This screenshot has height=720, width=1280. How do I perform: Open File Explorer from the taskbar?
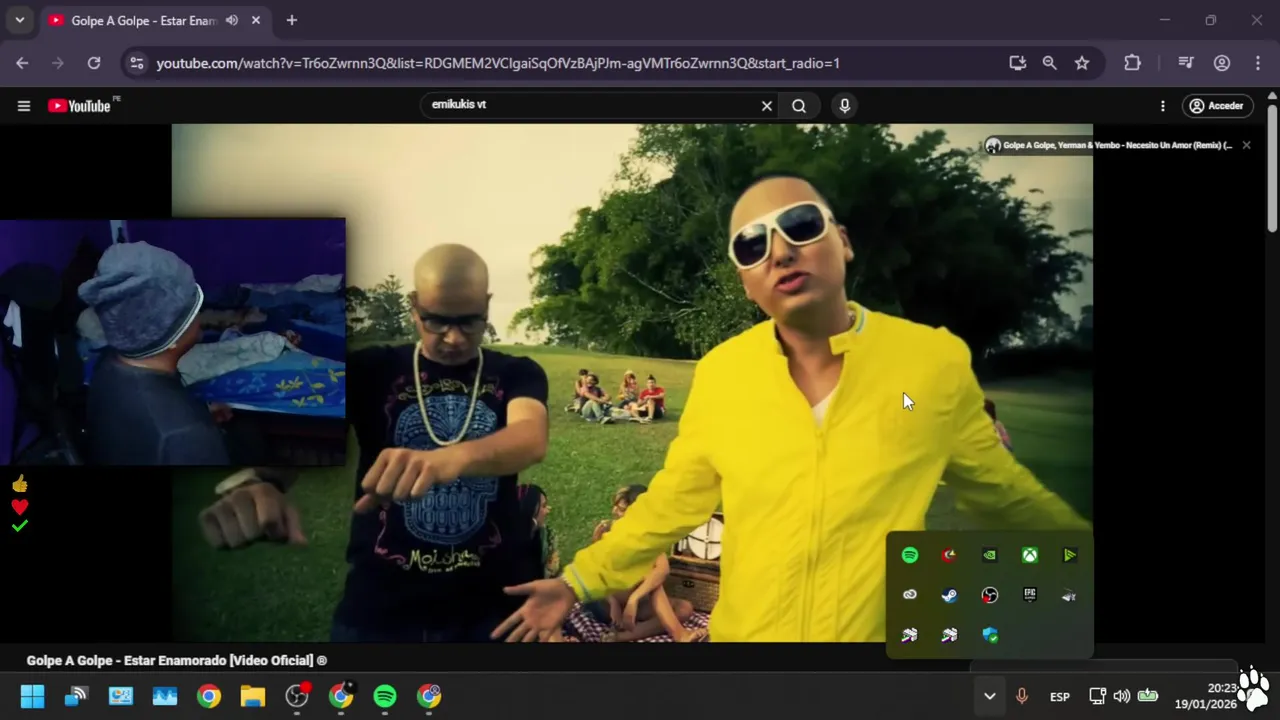tap(253, 696)
